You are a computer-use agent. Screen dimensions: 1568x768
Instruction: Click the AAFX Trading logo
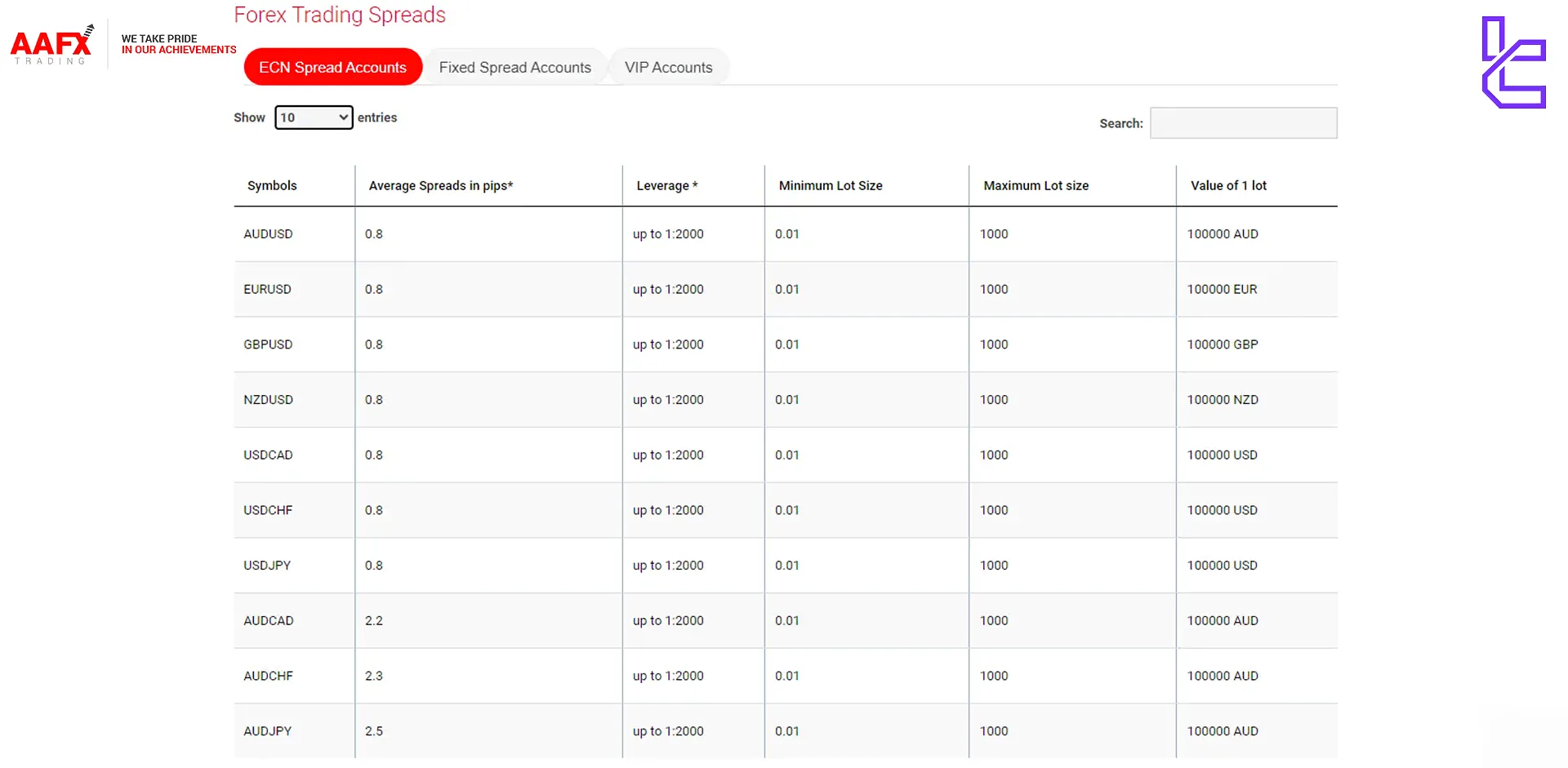pyautogui.click(x=52, y=46)
